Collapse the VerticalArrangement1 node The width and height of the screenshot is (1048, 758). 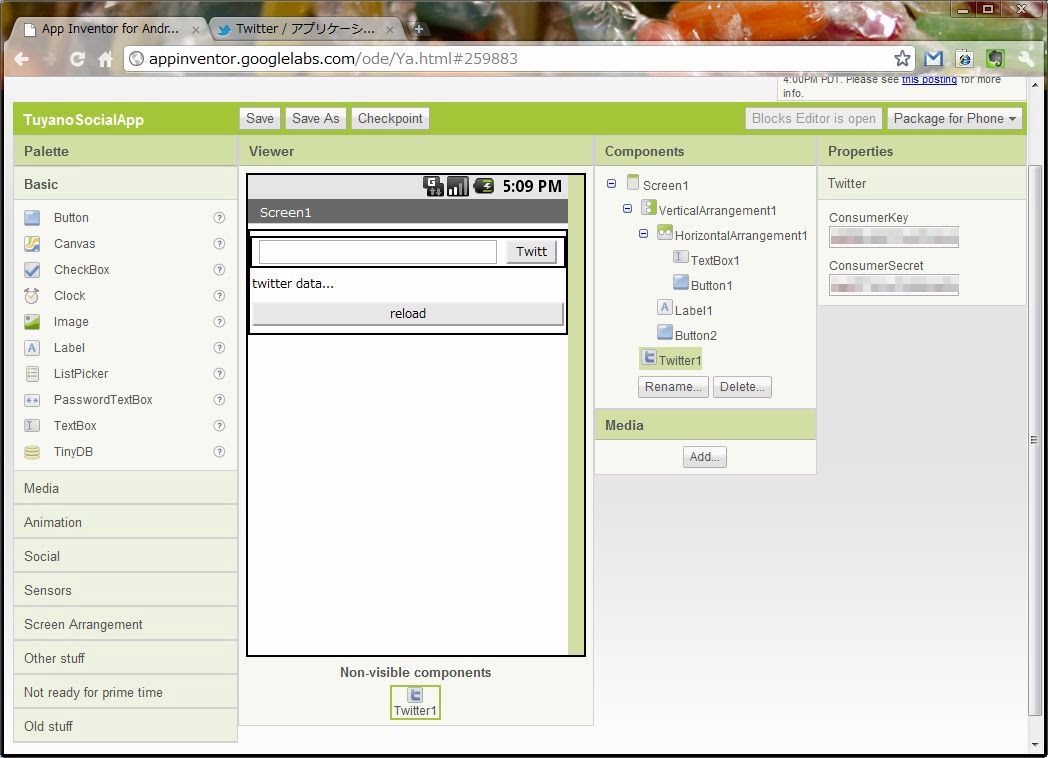[627, 209]
